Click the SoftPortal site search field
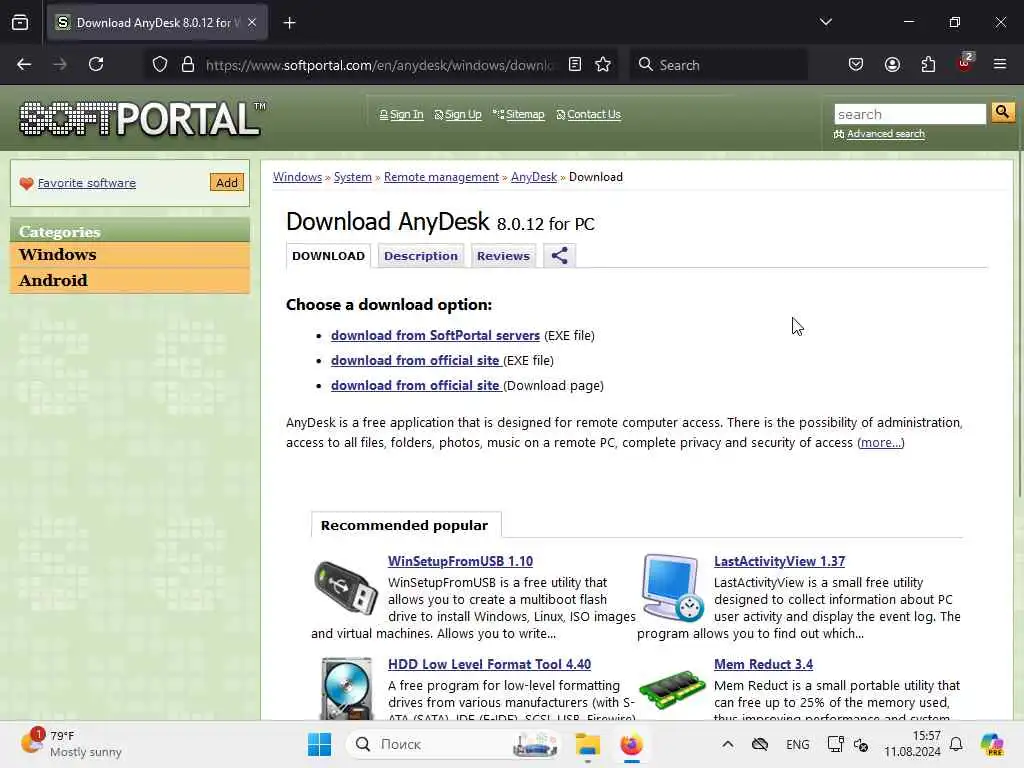1024x768 pixels. tap(910, 114)
